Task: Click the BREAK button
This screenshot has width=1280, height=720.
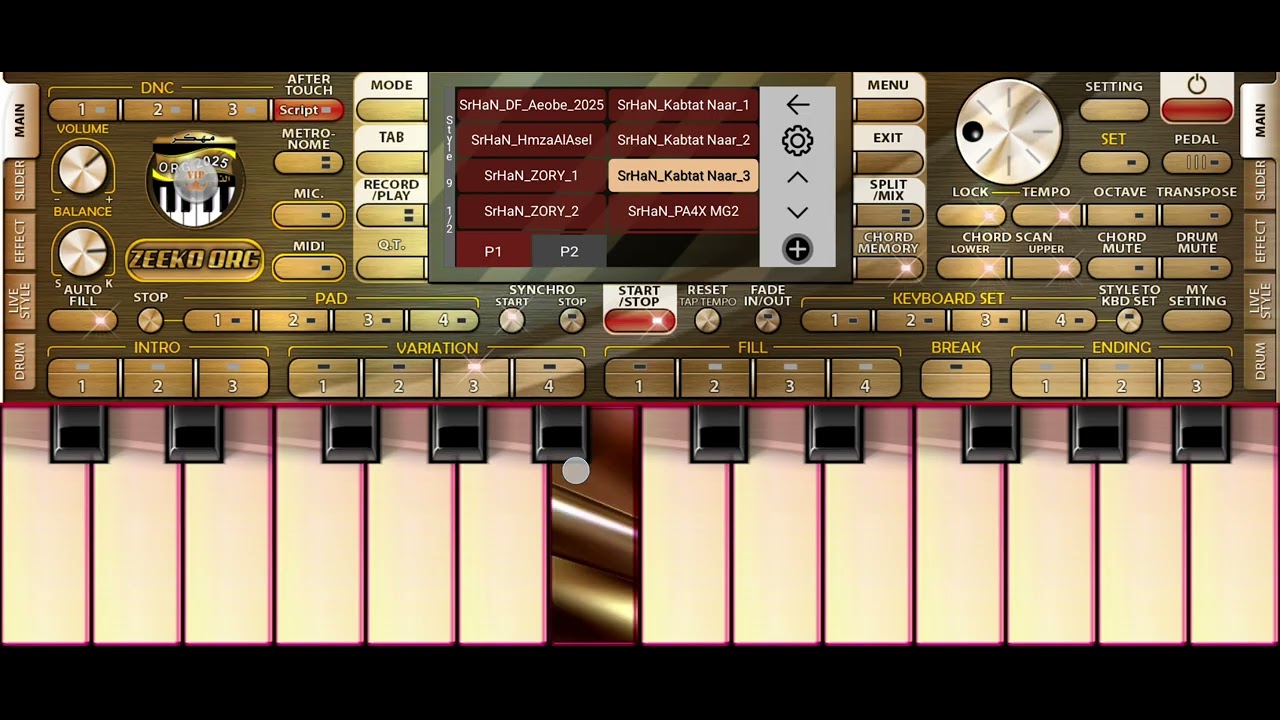Action: (x=956, y=378)
